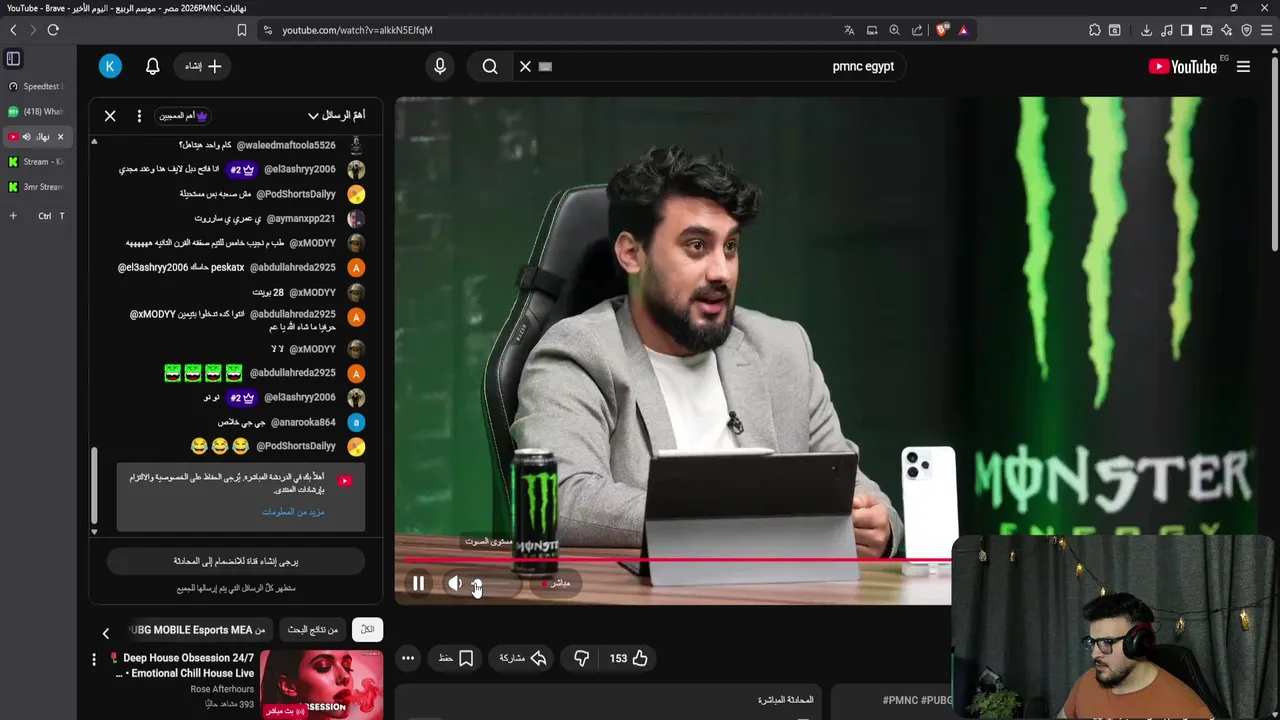Screen dimensions: 1280x720
Task: Expand the top messages (أهم الرسائل) dropdown
Action: (336, 116)
